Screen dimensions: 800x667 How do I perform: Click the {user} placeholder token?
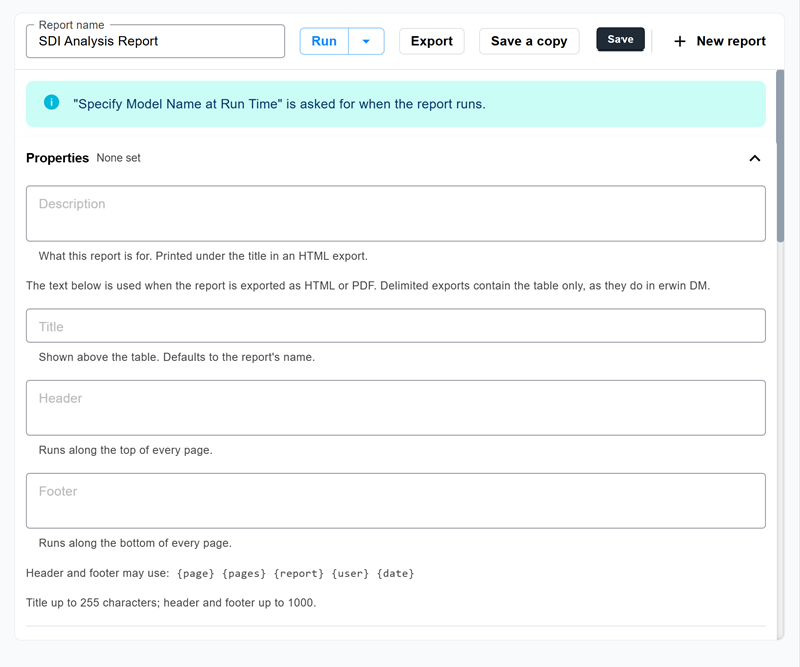[350, 574]
